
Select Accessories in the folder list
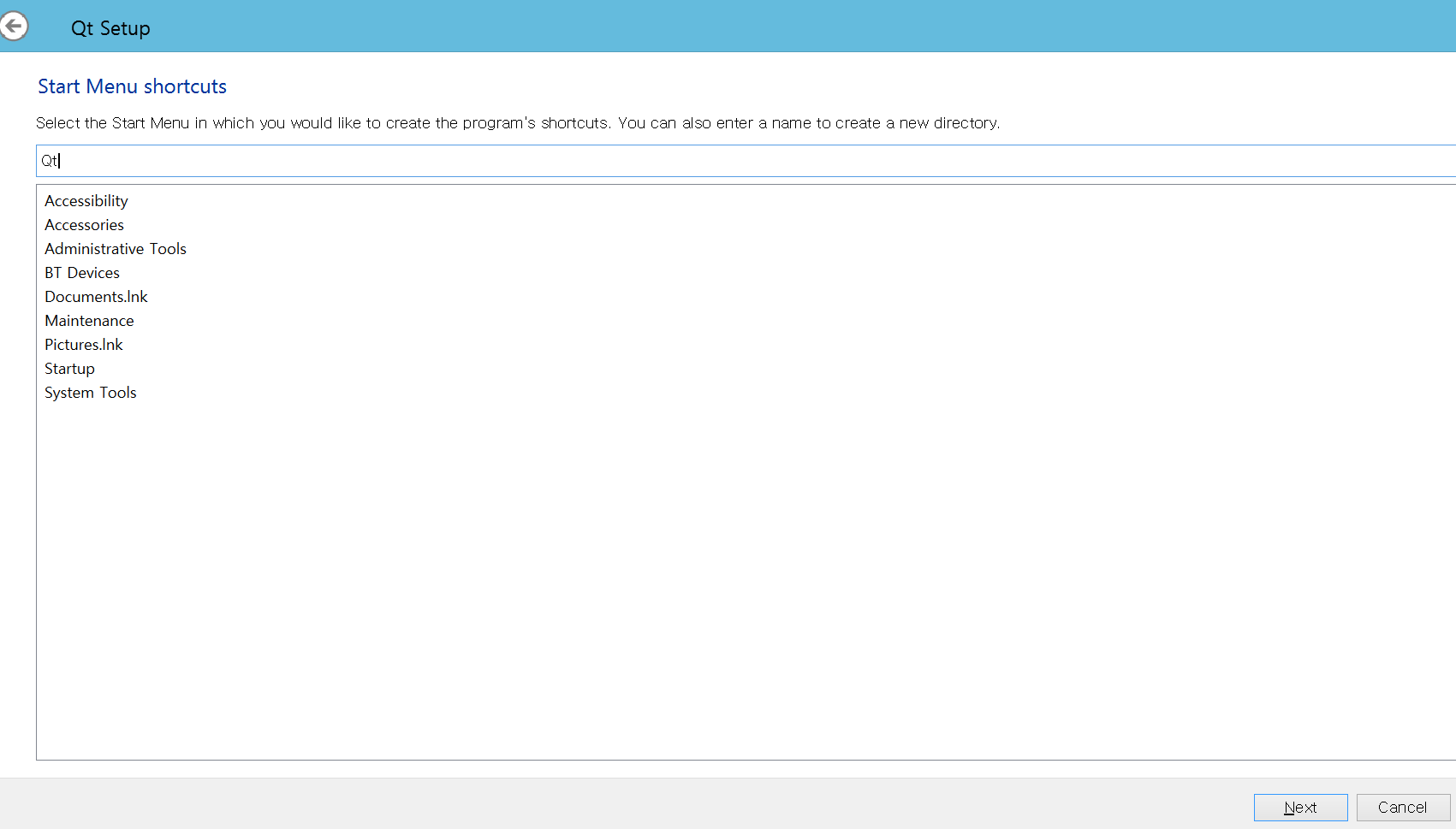(84, 225)
